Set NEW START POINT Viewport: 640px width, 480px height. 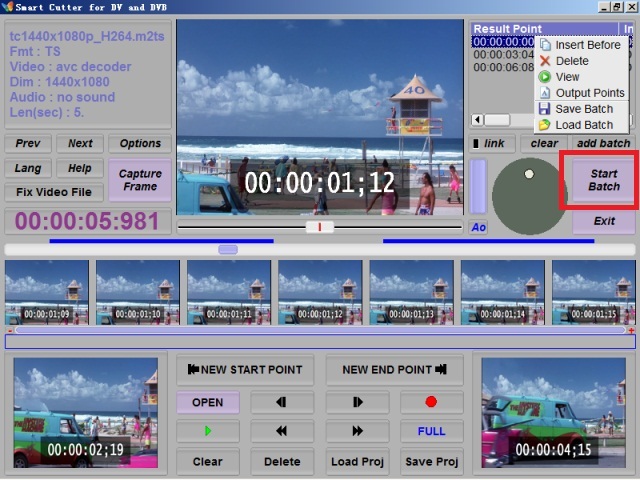[245, 370]
